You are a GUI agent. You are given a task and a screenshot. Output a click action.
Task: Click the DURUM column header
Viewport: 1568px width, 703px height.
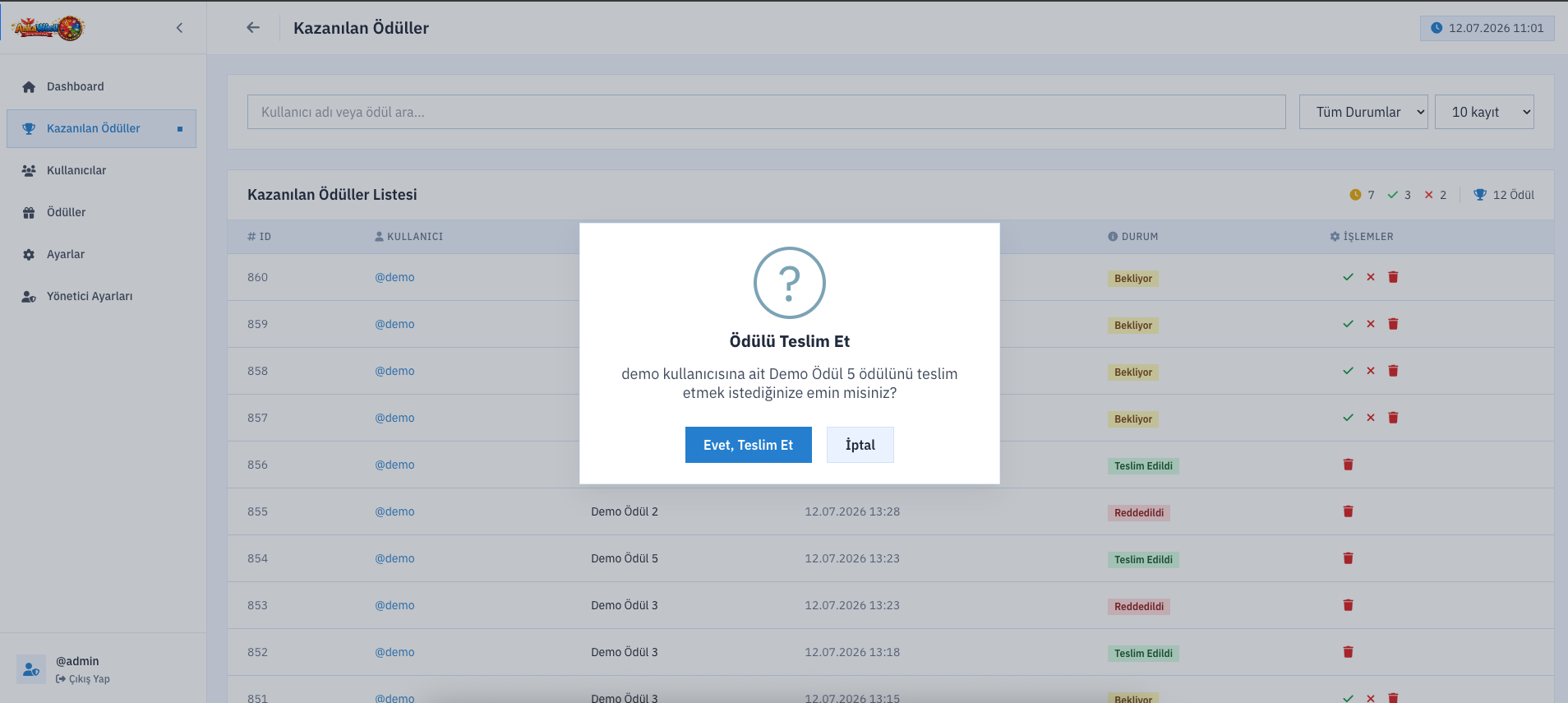1132,237
